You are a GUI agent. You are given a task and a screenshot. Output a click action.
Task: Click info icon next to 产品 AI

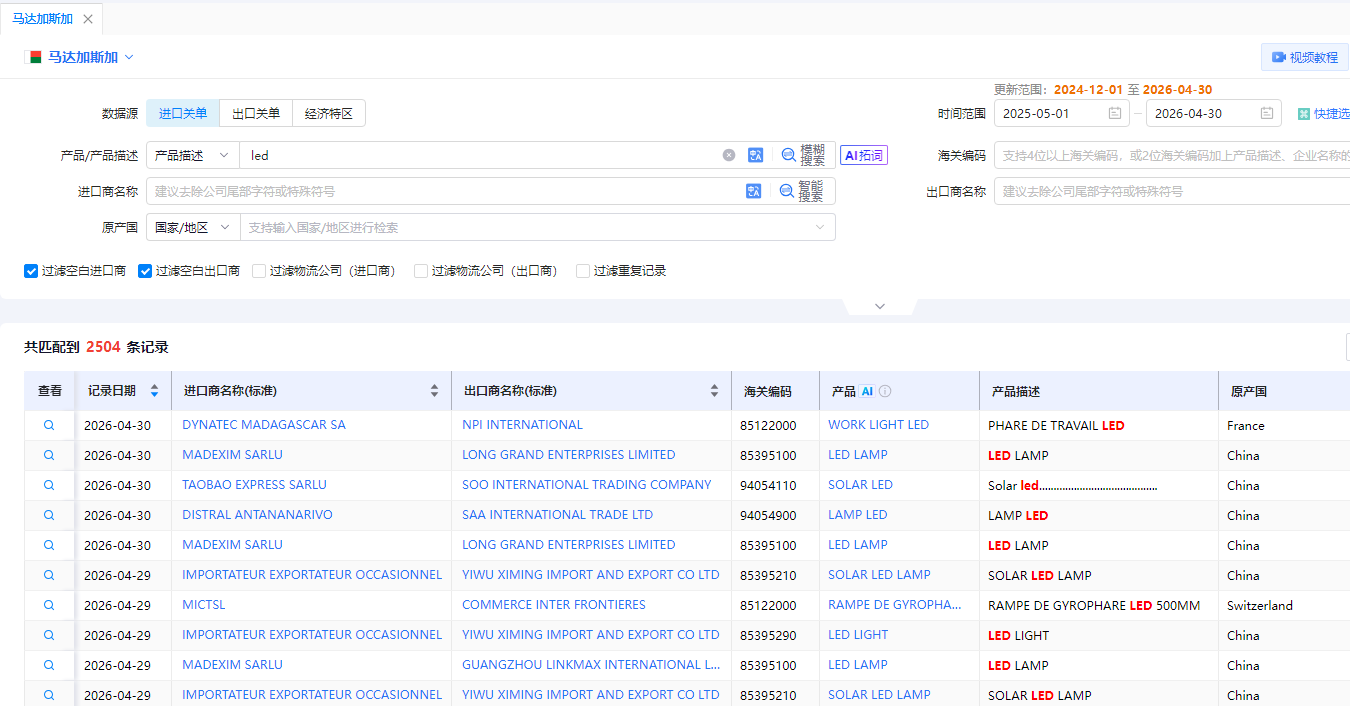coord(885,391)
